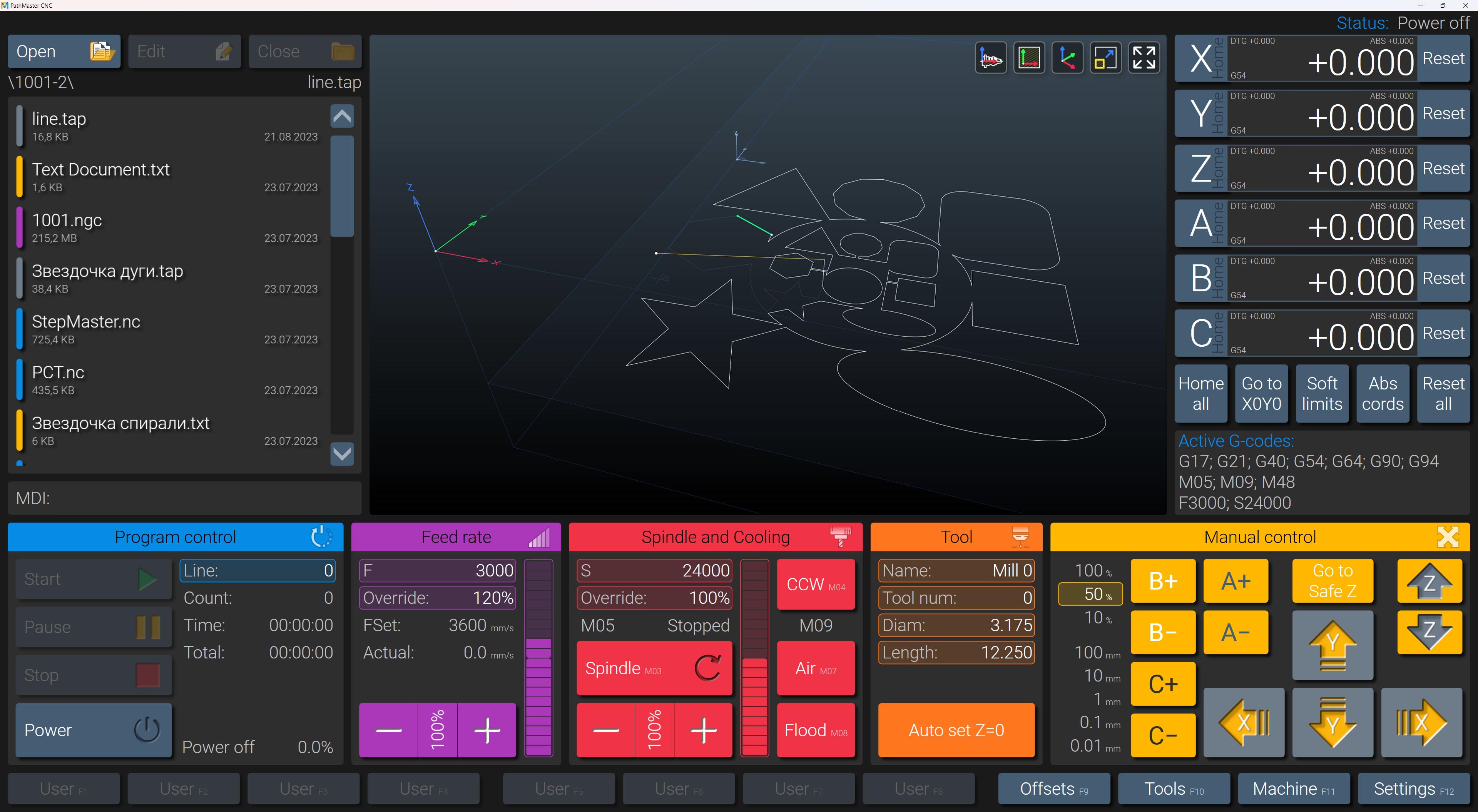Click the feed rate override bar

tap(538, 658)
